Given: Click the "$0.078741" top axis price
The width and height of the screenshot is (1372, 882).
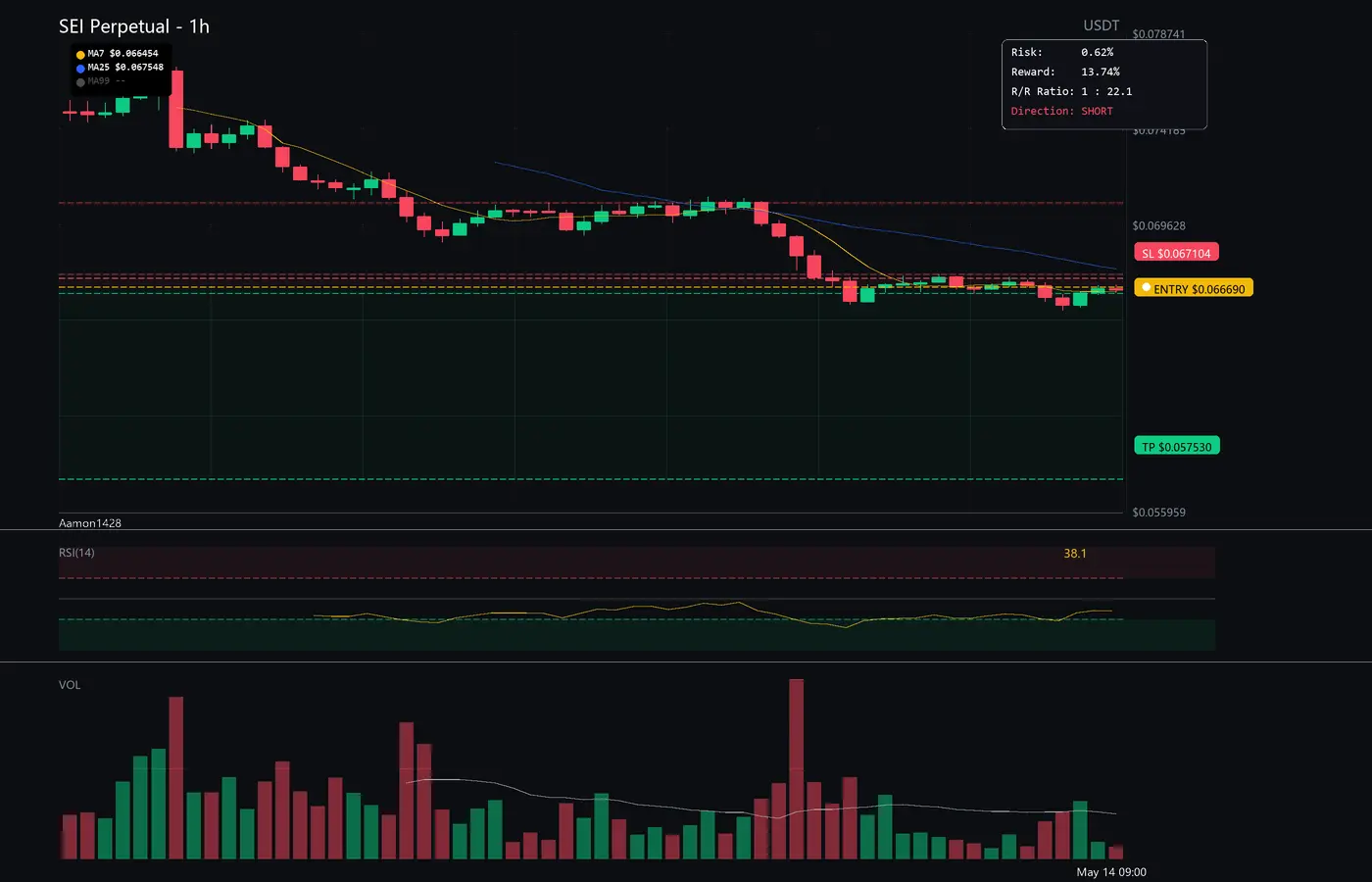Looking at the screenshot, I should [1158, 34].
